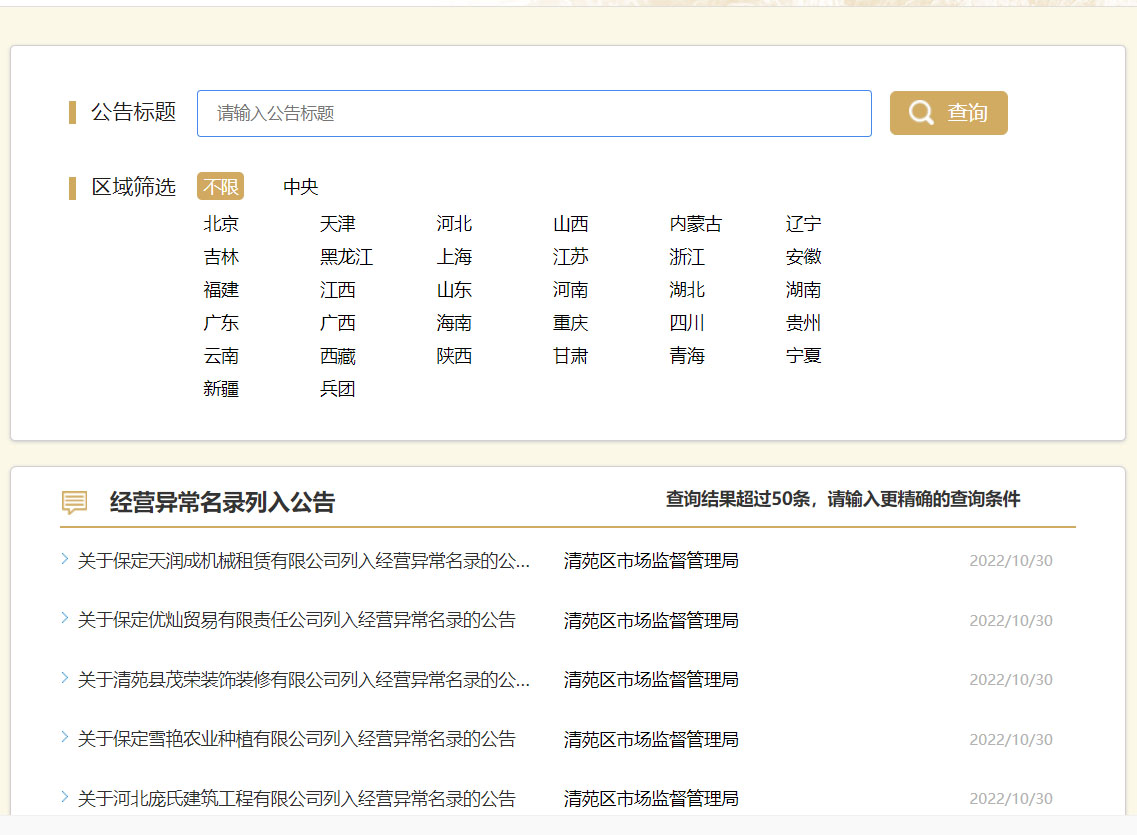1137x835 pixels.
Task: Select 吉林 region option
Action: (x=221, y=257)
